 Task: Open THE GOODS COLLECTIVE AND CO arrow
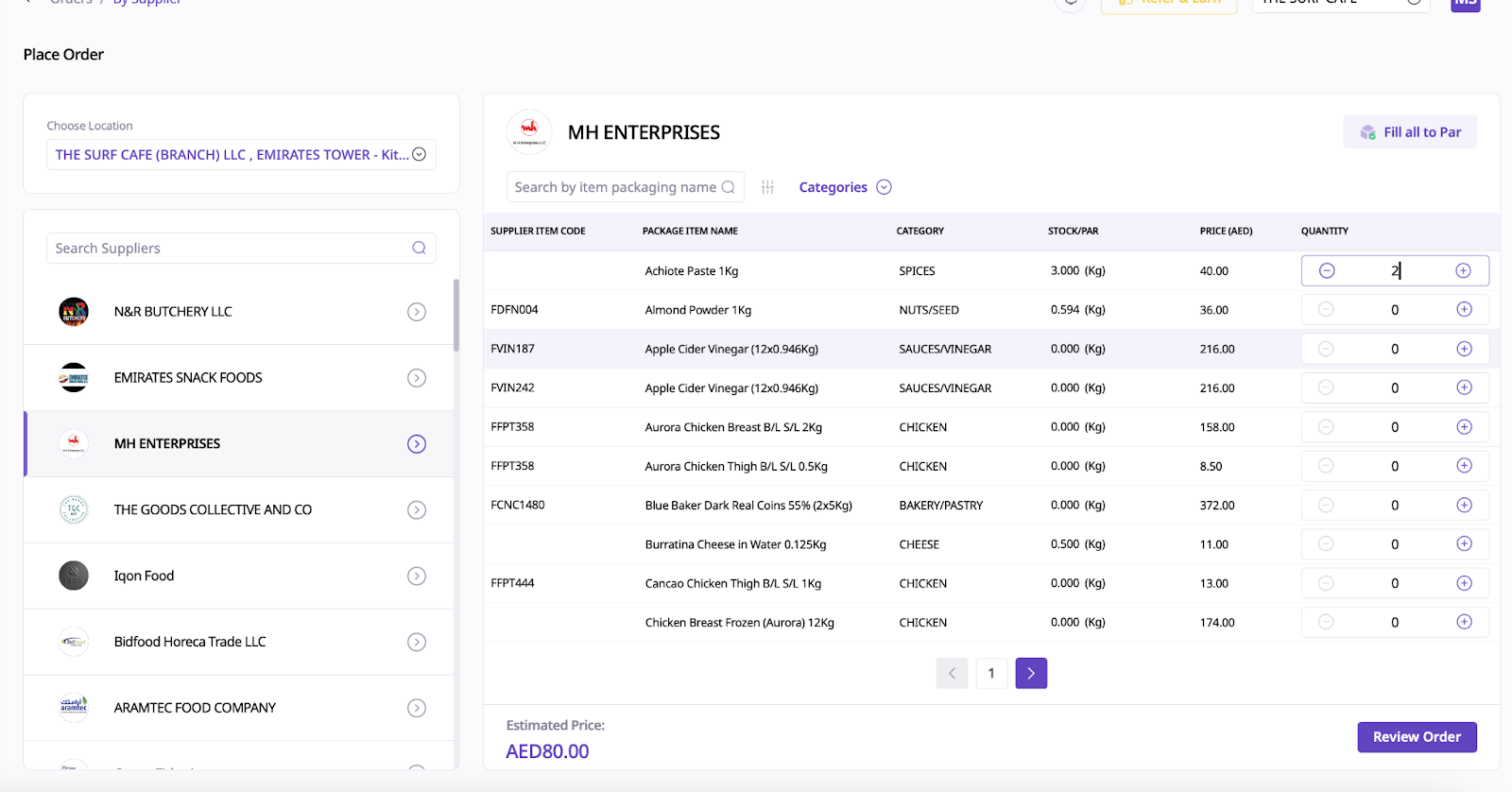pyautogui.click(x=417, y=510)
